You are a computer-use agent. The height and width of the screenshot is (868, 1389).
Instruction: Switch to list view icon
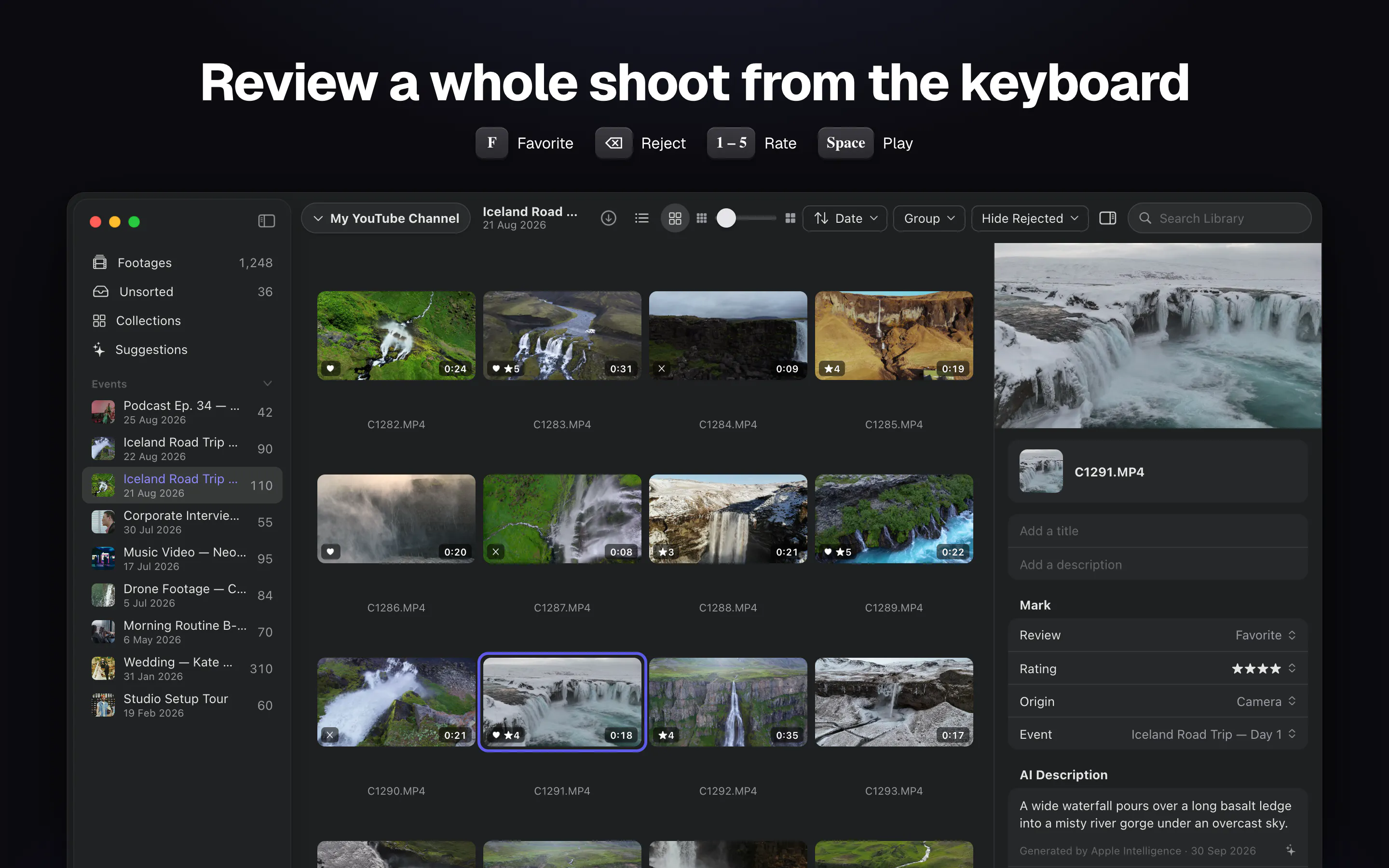tap(642, 218)
